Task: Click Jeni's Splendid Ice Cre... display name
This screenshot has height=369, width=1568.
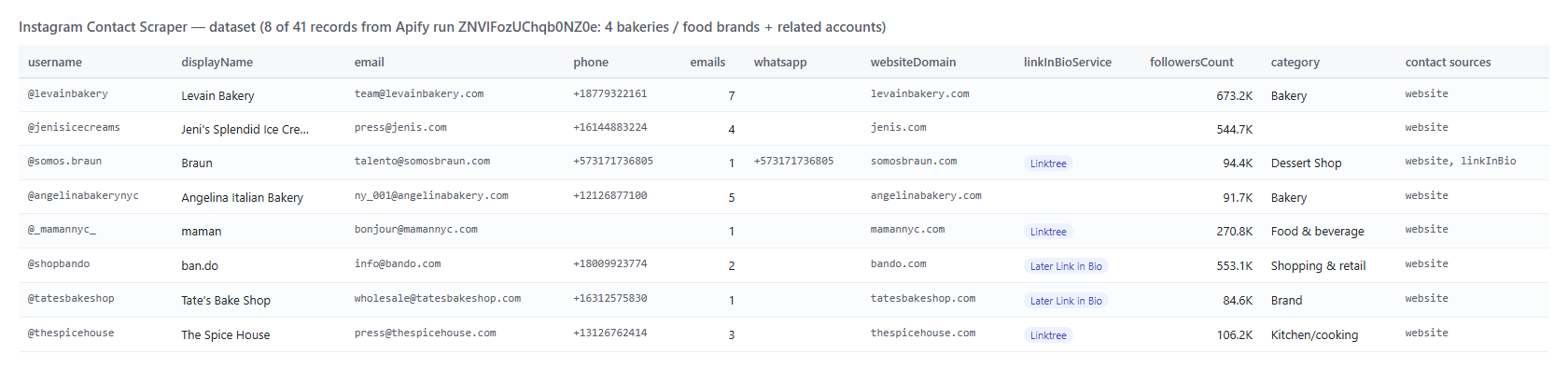Action: tap(245, 129)
